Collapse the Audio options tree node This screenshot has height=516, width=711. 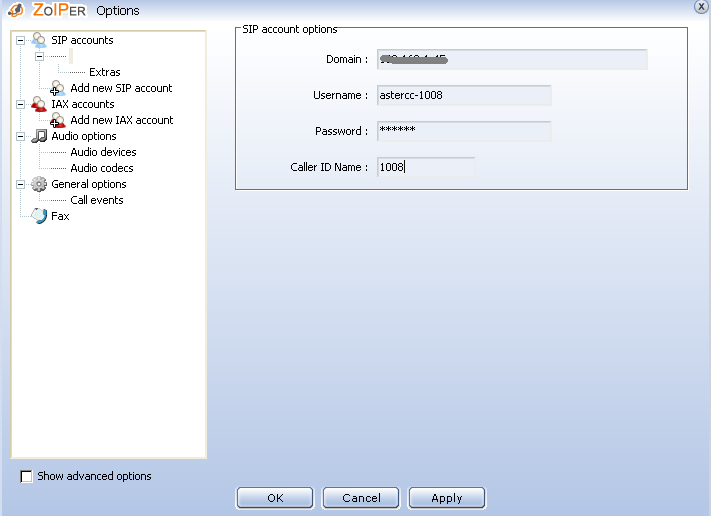pyautogui.click(x=20, y=136)
